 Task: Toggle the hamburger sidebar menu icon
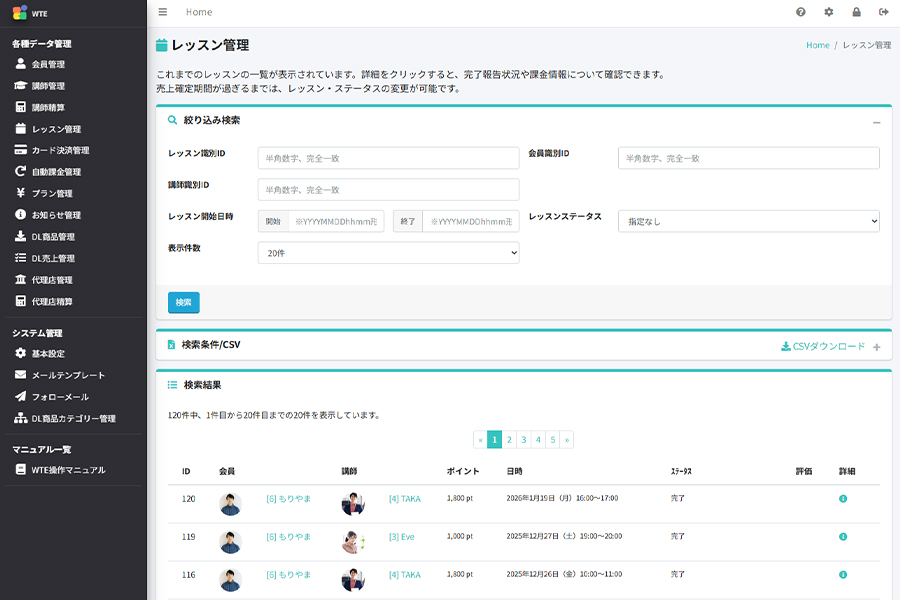(163, 12)
